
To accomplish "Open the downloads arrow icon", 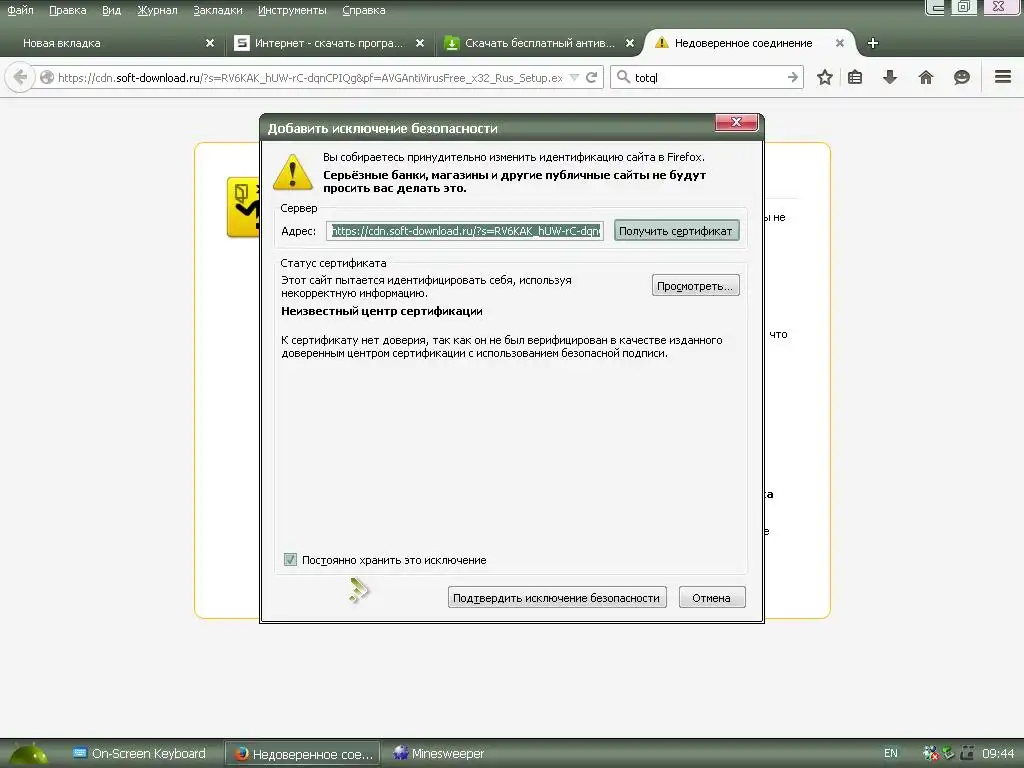I will (x=889, y=77).
